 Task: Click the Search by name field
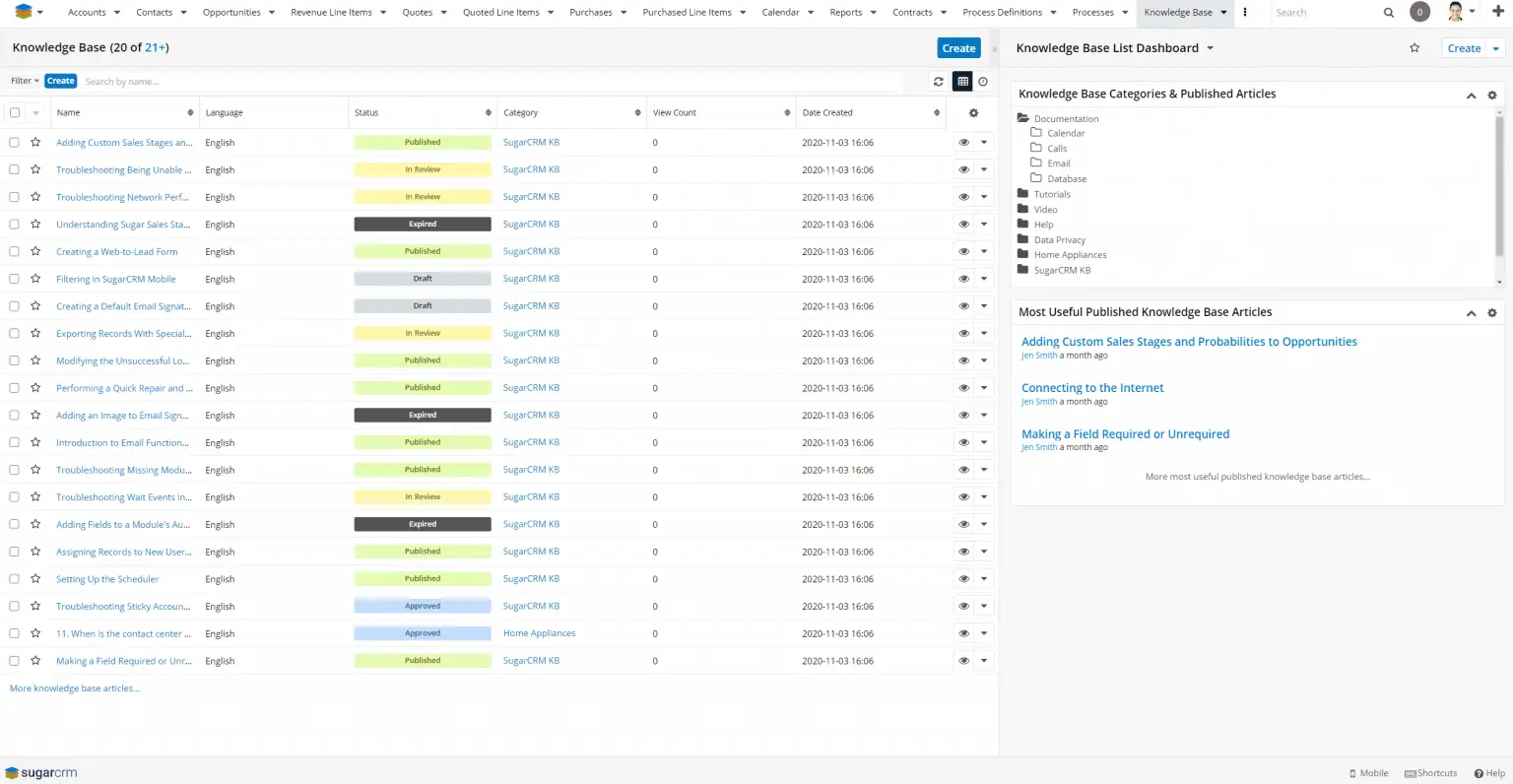point(493,82)
